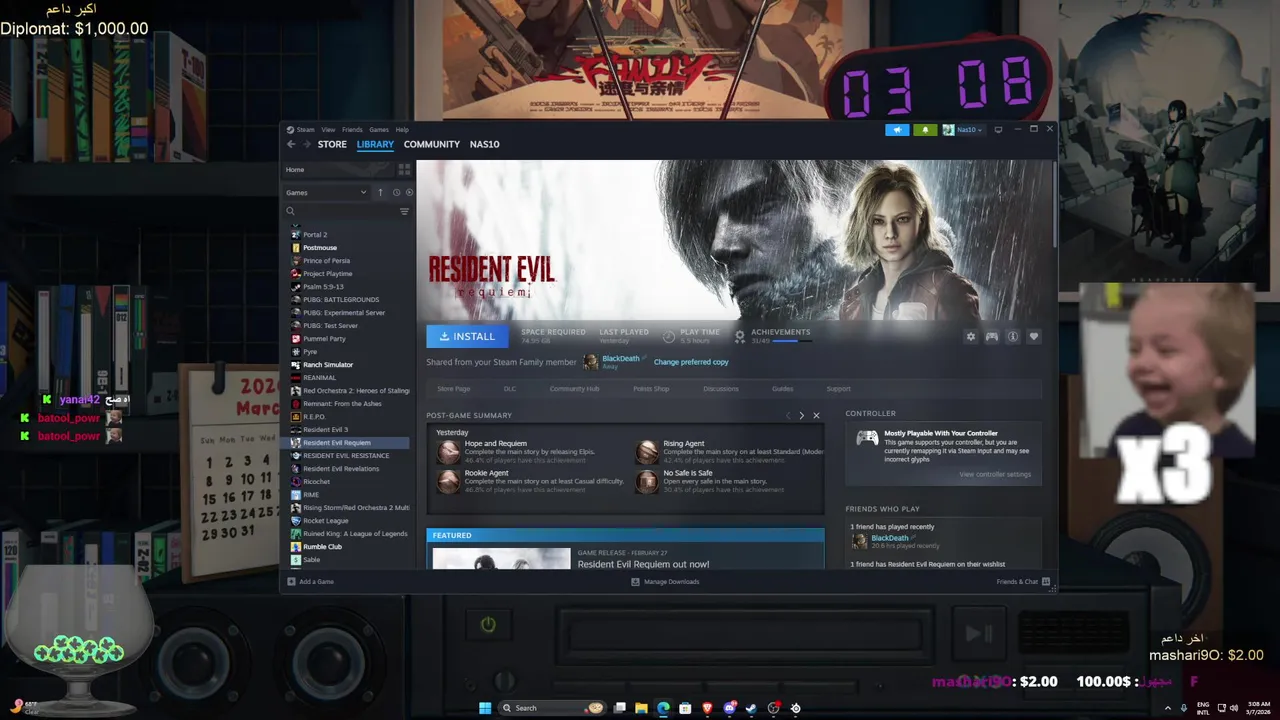The height and width of the screenshot is (720, 1280).
Task: Close the post-game summary panel
Action: (x=816, y=415)
